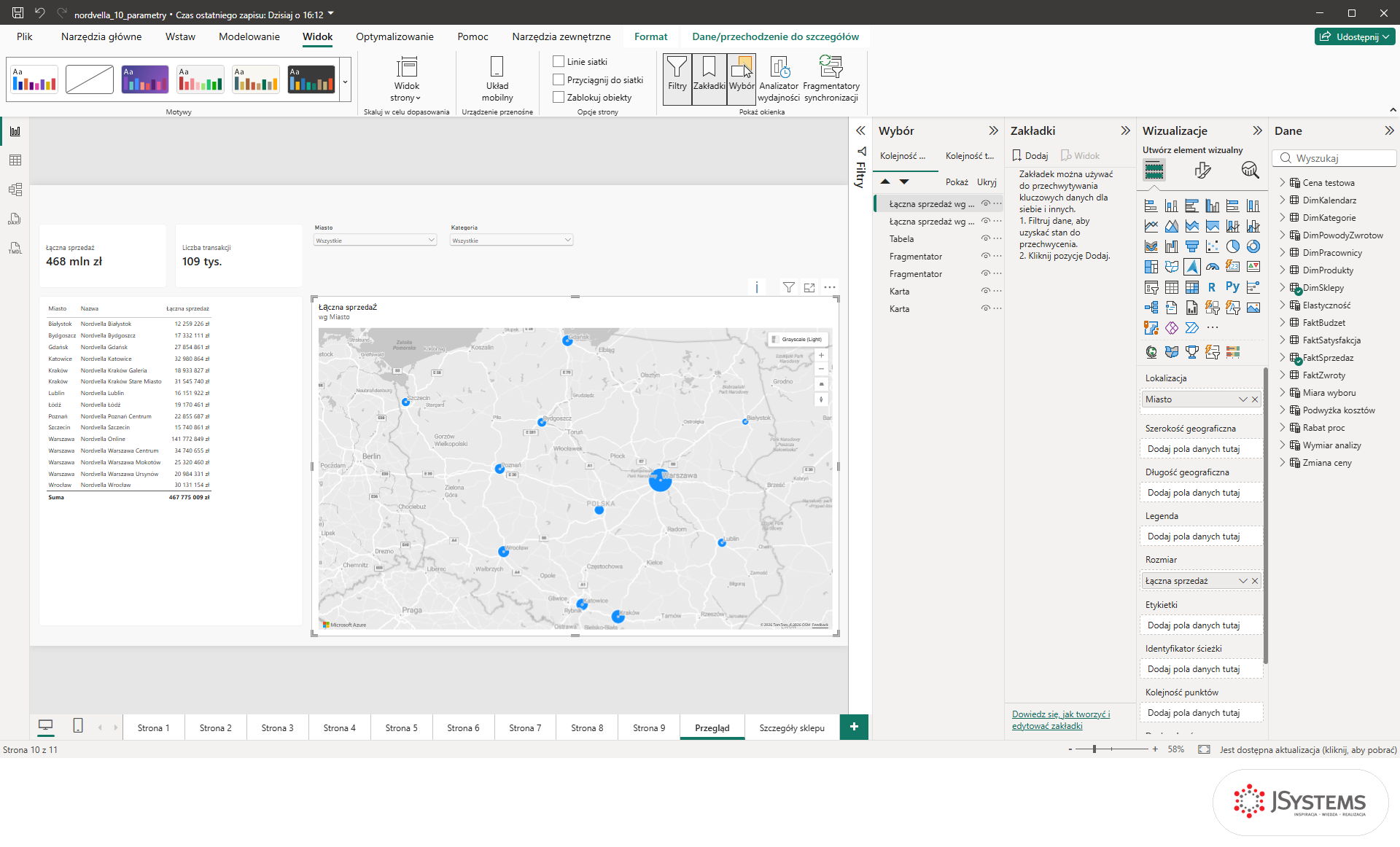Save the report with the floppy disk icon
The width and height of the screenshot is (1400, 847).
(x=17, y=13)
